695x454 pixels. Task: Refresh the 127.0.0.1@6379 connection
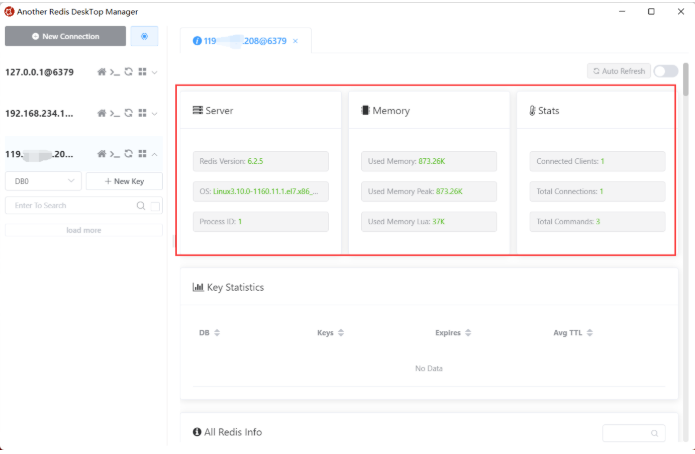tap(129, 71)
